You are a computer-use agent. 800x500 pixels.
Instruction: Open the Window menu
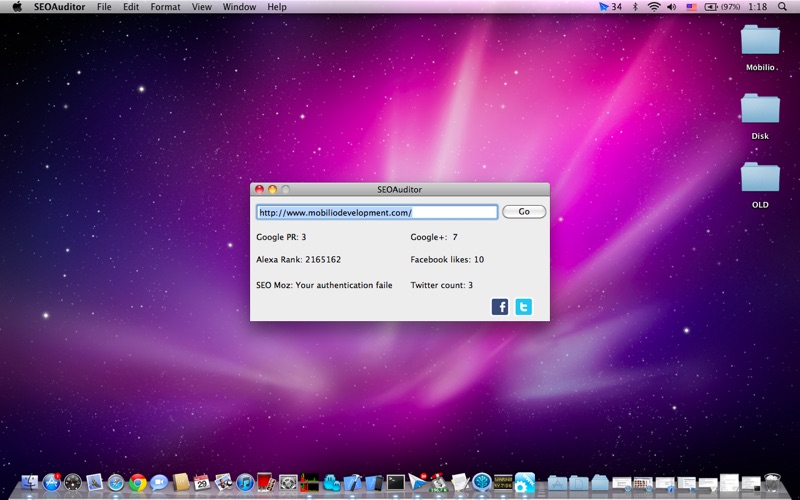pos(239,7)
